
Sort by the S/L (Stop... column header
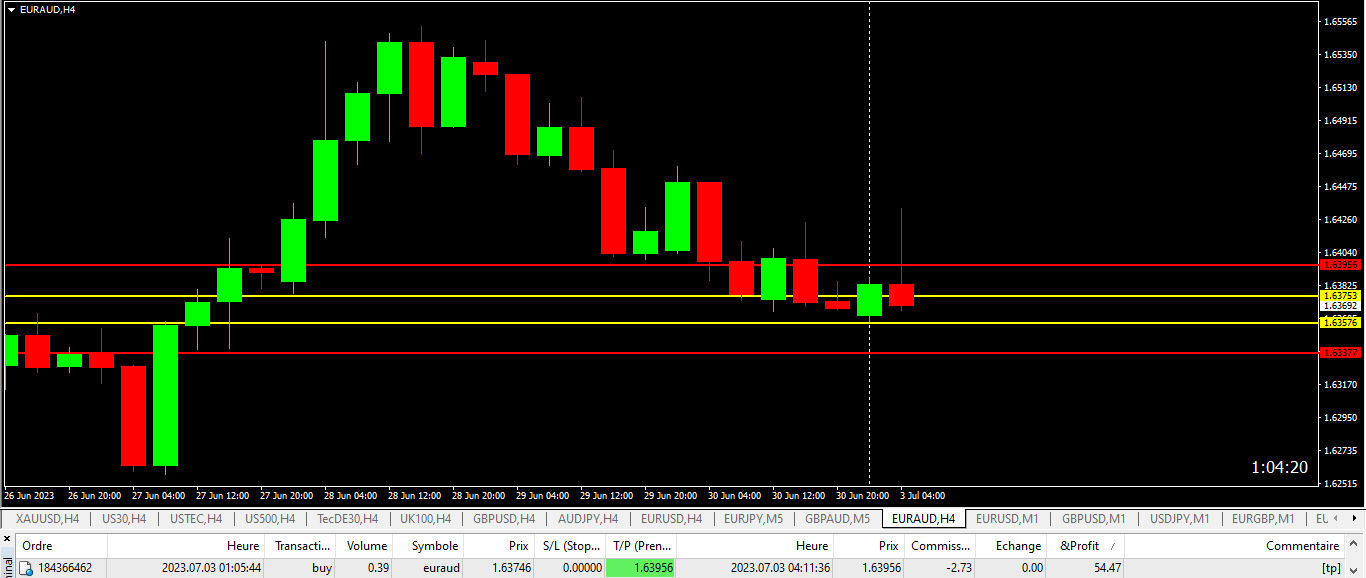[x=570, y=546]
